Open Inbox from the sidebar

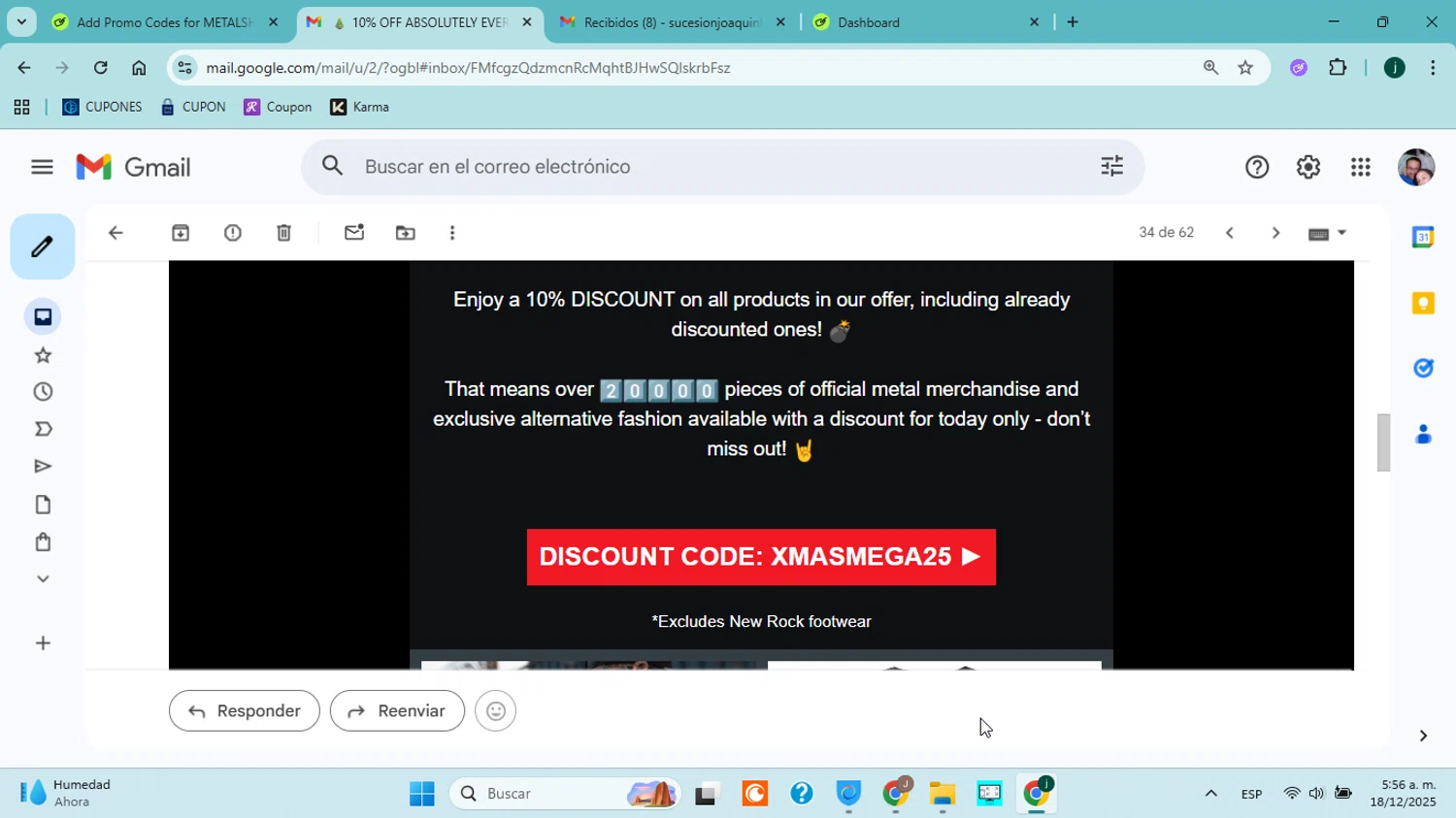click(43, 317)
